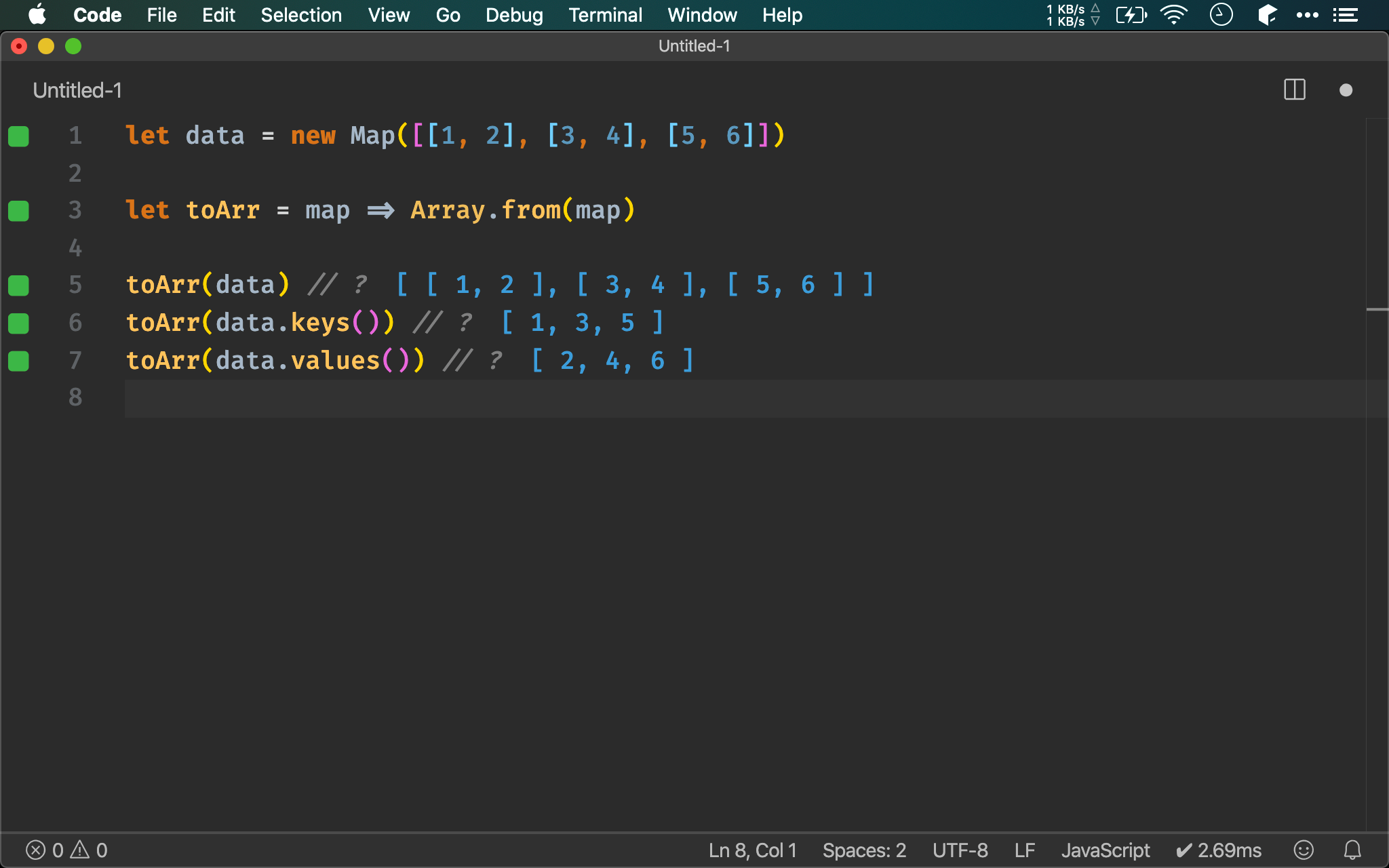This screenshot has height=868, width=1389.
Task: Open the Terminal menu
Action: point(605,15)
